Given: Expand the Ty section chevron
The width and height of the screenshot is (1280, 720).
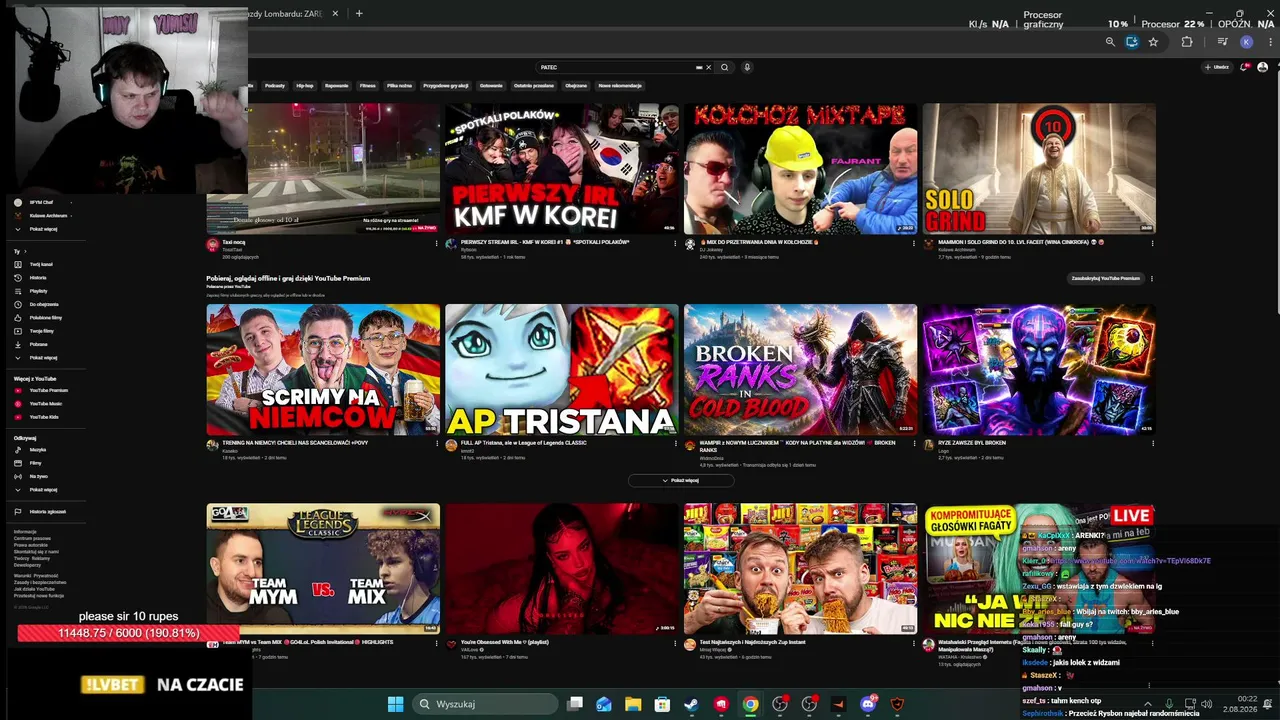Looking at the screenshot, I should 26,252.
